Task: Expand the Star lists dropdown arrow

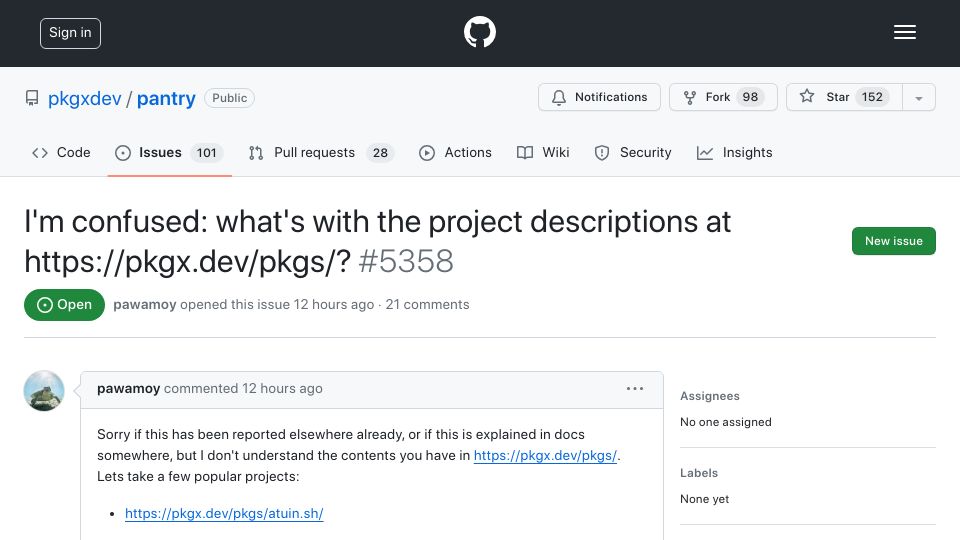Action: point(918,98)
